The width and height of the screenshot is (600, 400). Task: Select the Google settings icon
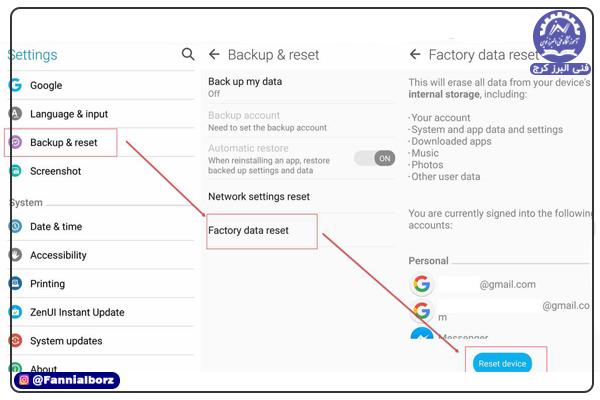(15, 85)
